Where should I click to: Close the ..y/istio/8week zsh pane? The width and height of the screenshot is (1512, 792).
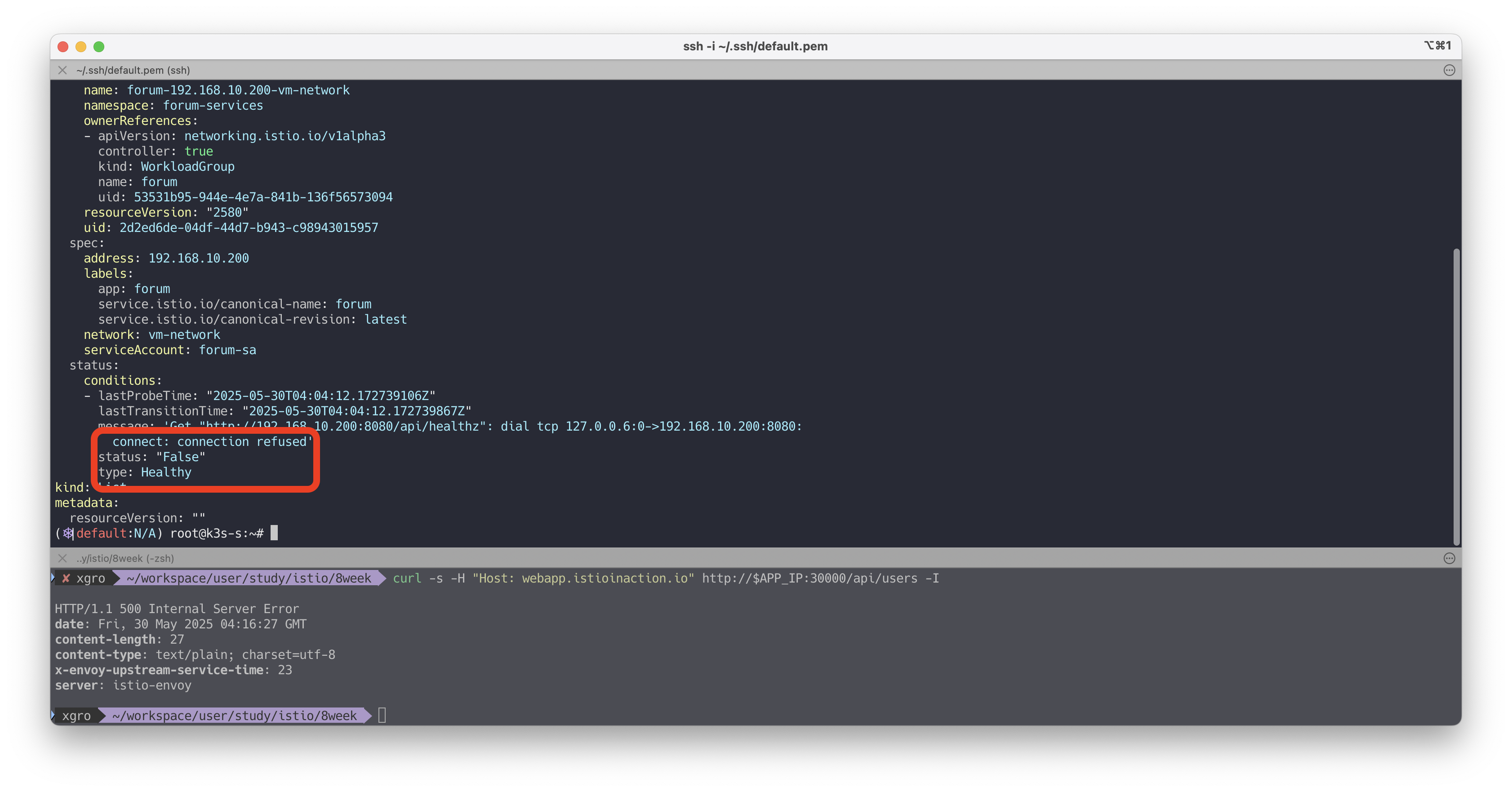pos(62,558)
